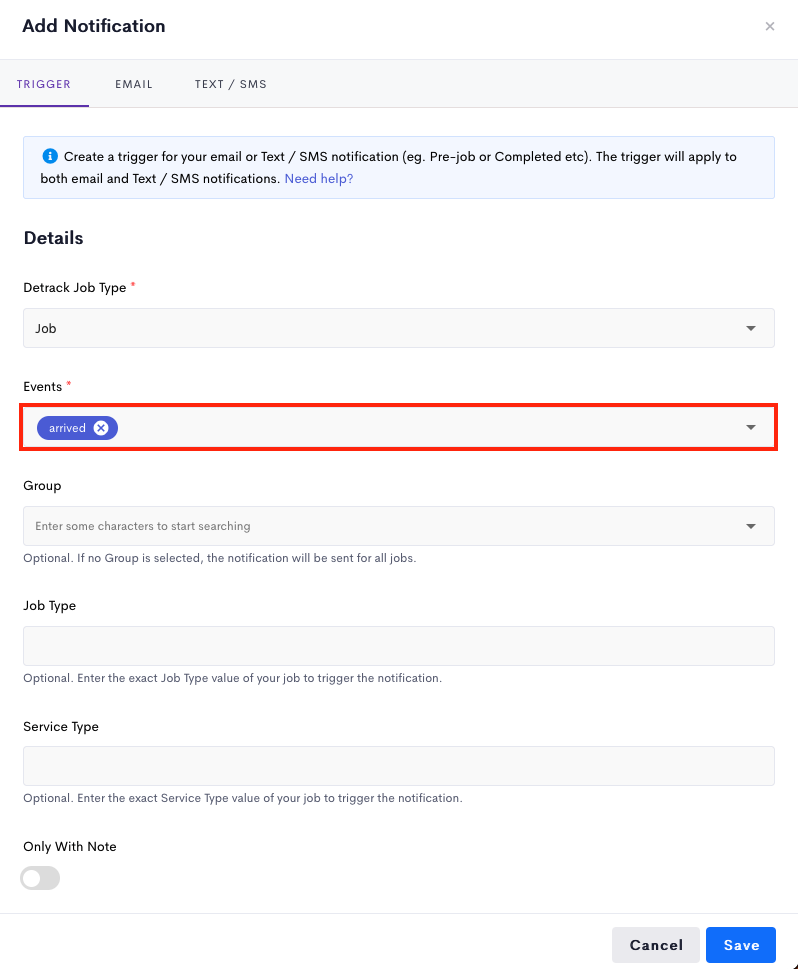Open the Events dropdown arrow
This screenshot has width=798, height=969.
[x=750, y=427]
